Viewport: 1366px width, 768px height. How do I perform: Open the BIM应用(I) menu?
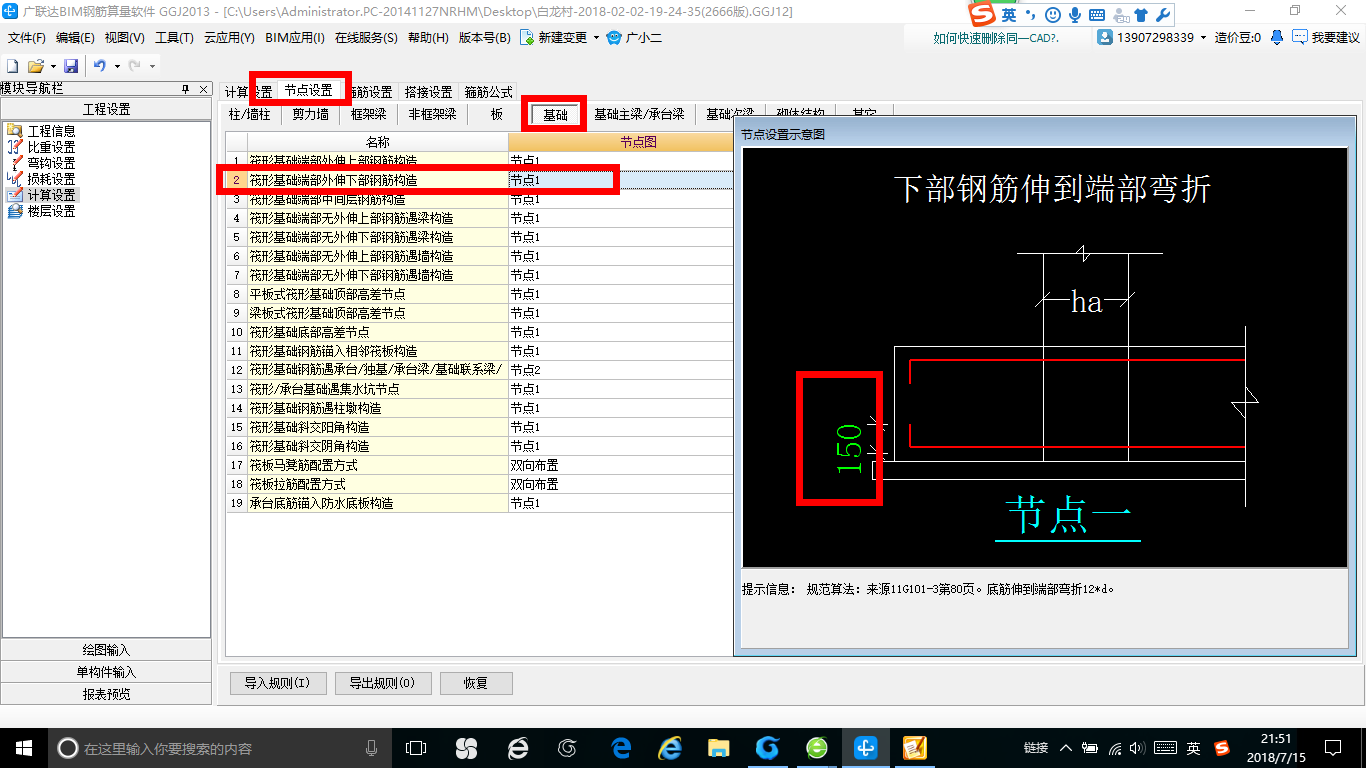[x=295, y=38]
